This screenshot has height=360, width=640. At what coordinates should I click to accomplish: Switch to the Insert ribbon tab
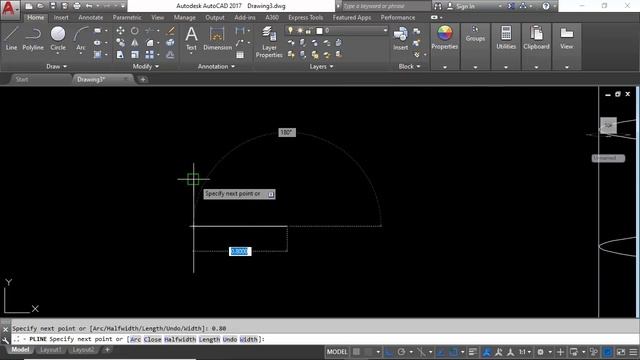tap(61, 18)
